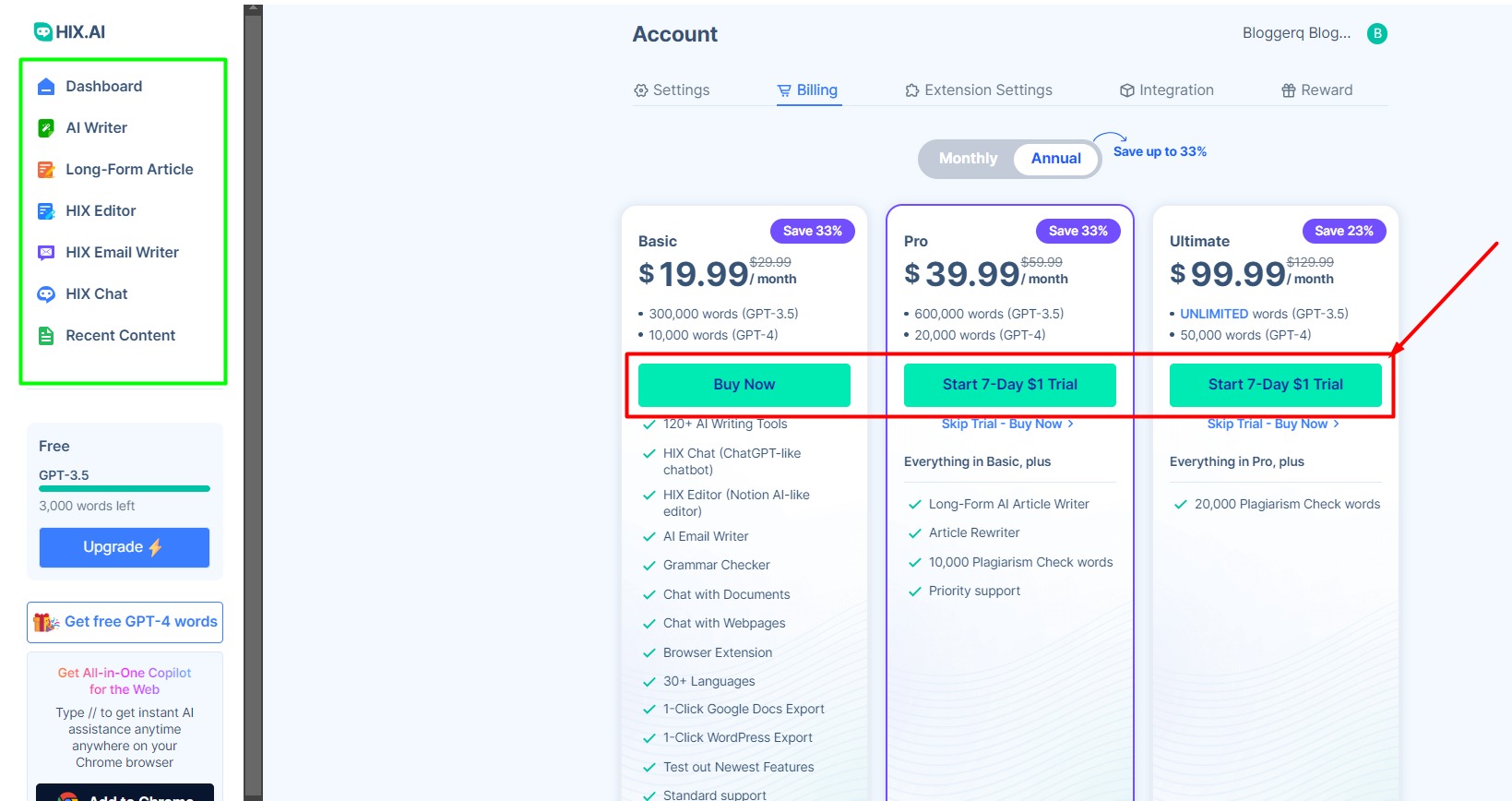
Task: Go to the Reward tab
Action: pos(1316,90)
